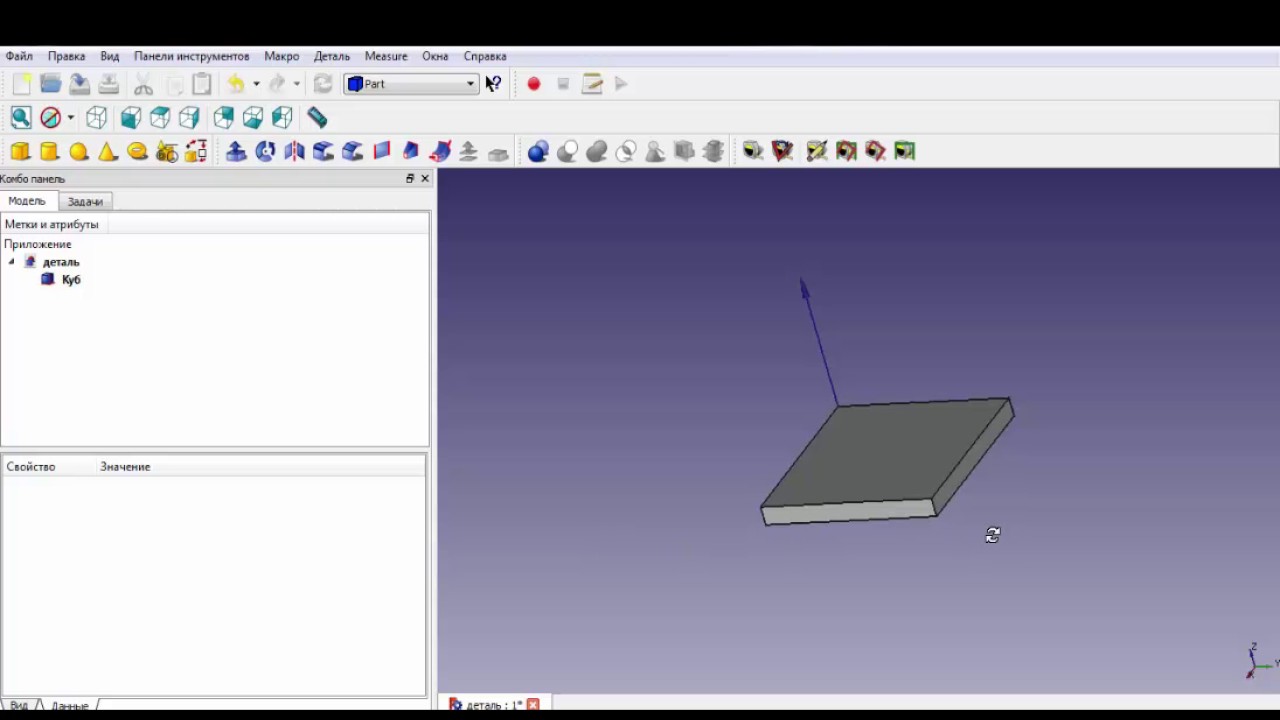
Task: Create a new document with the New icon
Action: pyautogui.click(x=21, y=84)
